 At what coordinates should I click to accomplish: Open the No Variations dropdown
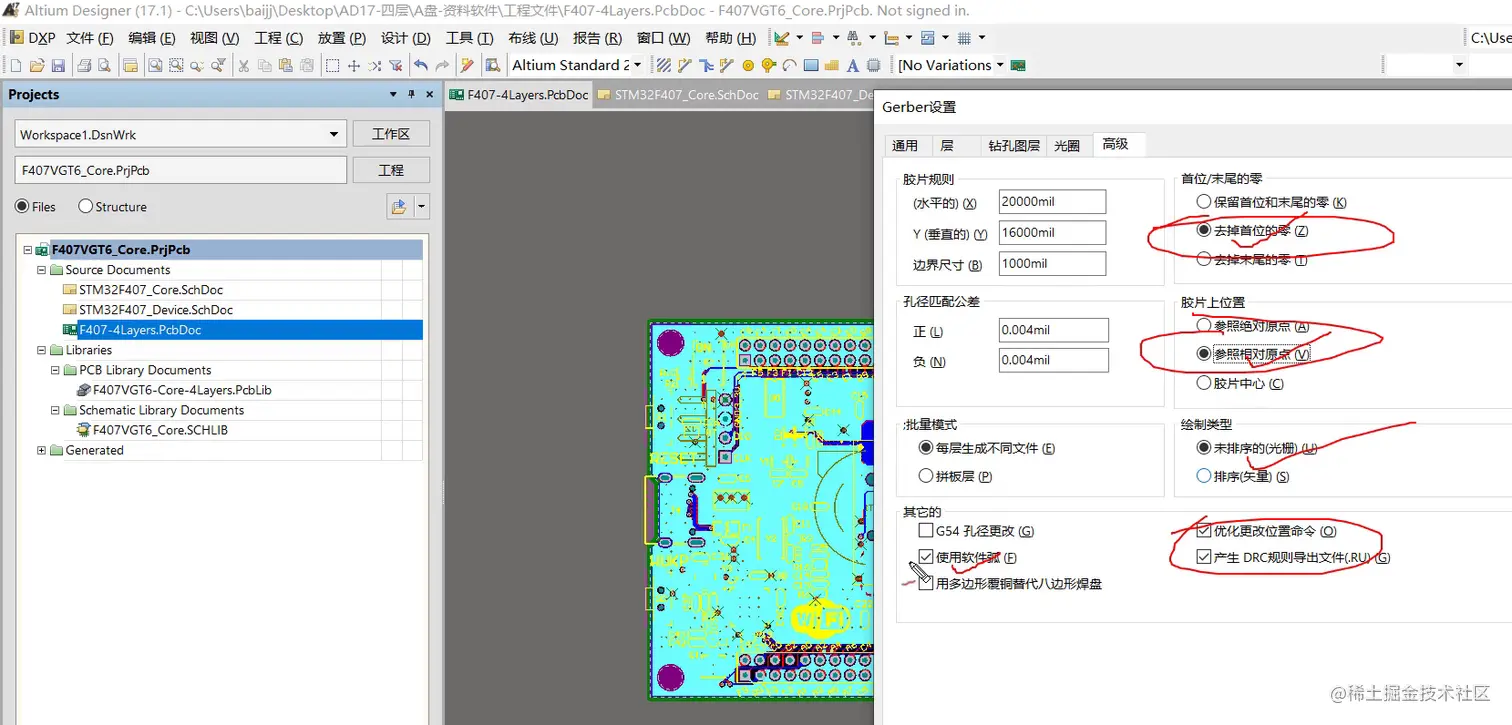click(999, 65)
